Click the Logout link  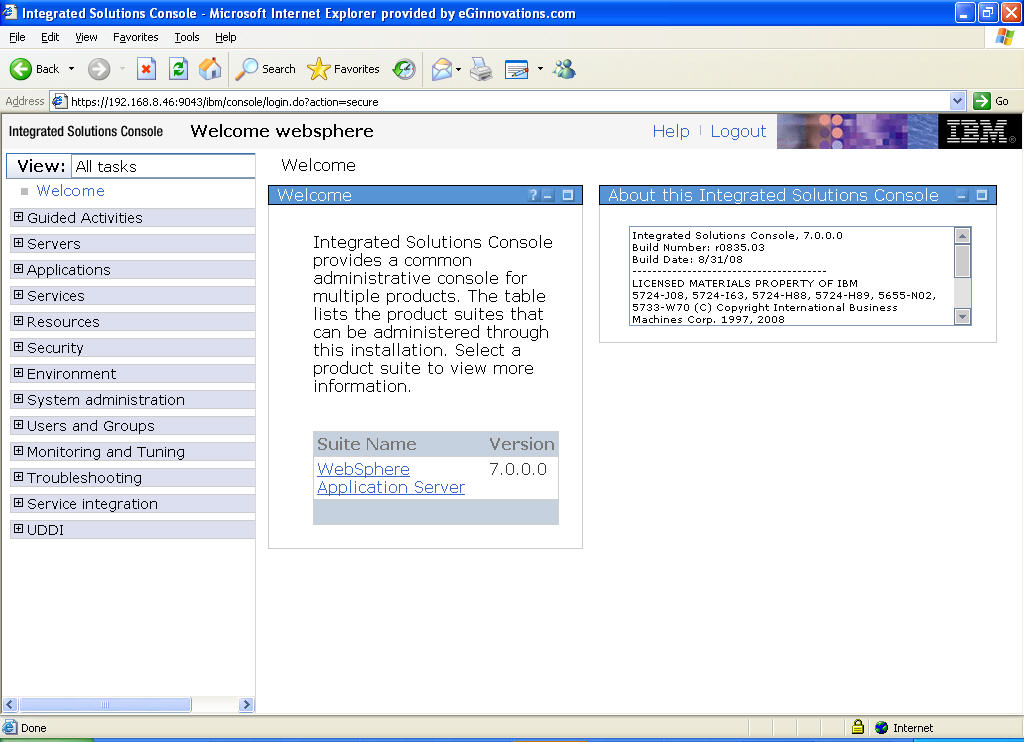tap(738, 131)
